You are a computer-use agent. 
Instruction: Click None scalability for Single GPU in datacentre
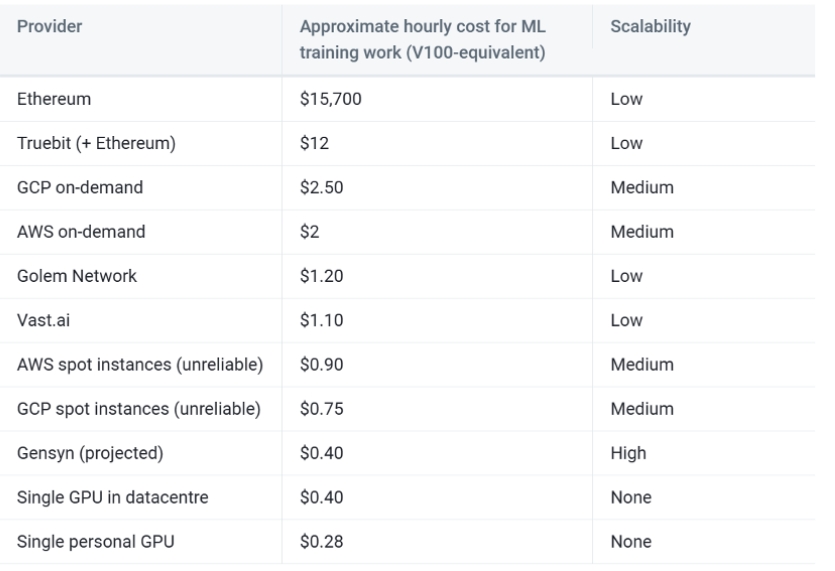[631, 497]
